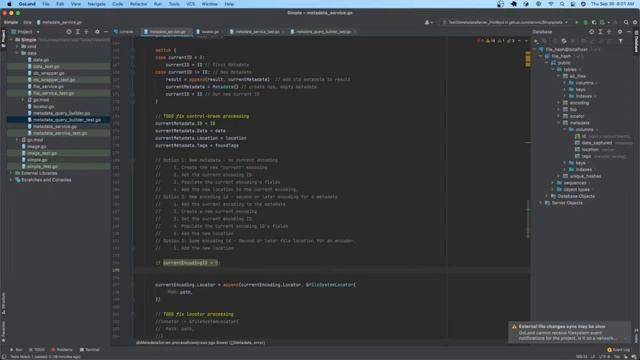Expand External Libraries node
640x360 pixels.
11,173
